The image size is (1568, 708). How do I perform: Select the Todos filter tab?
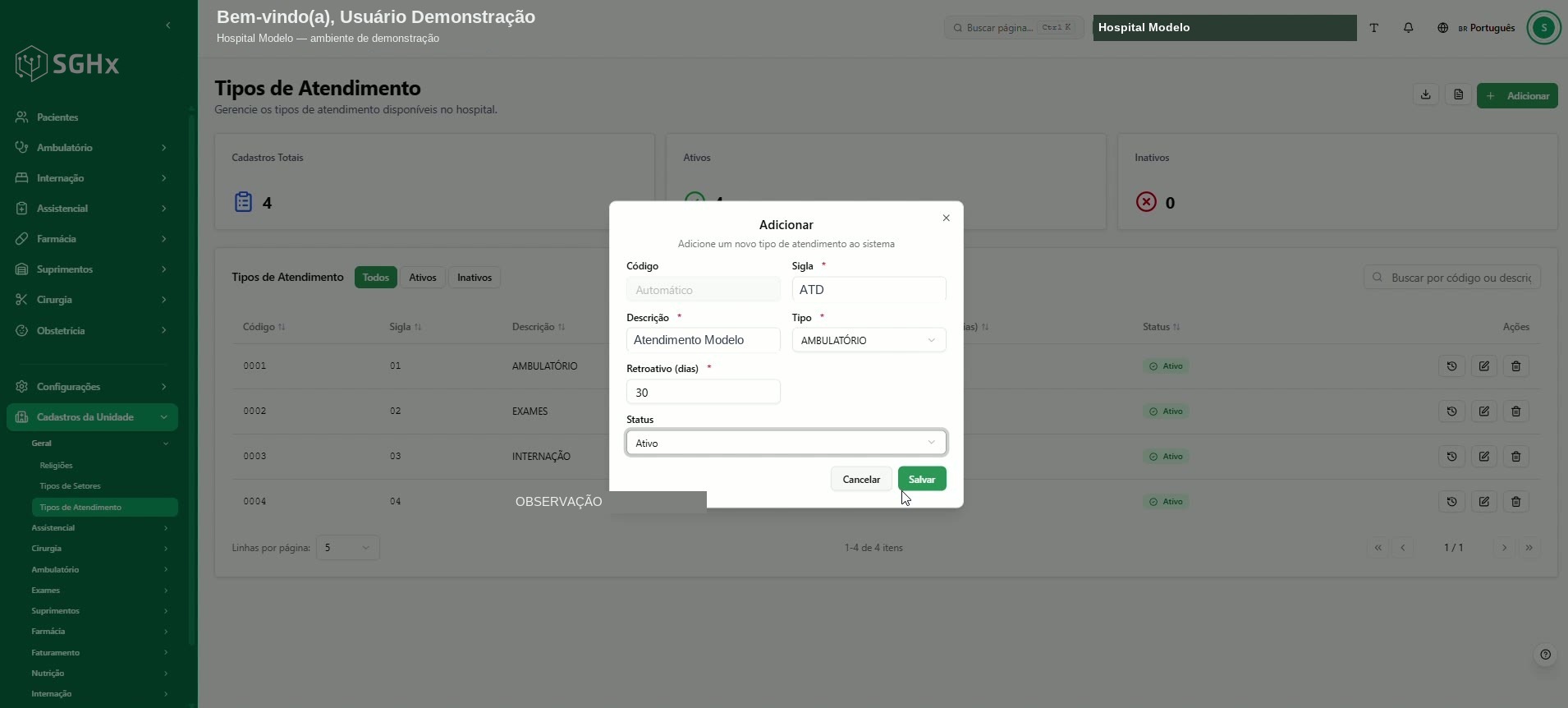(376, 278)
